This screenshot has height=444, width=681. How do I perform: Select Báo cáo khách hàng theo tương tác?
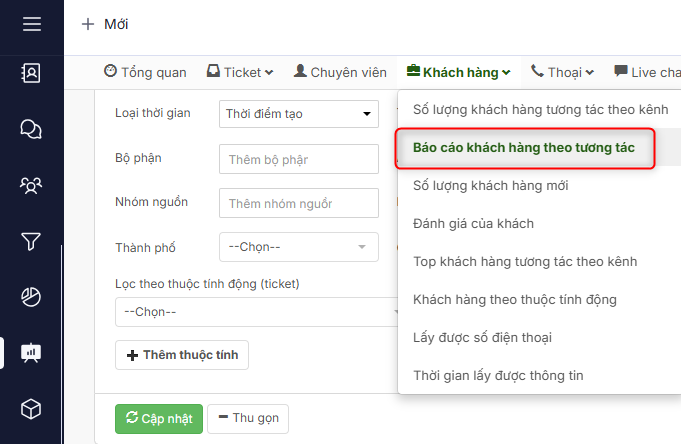coord(524,148)
